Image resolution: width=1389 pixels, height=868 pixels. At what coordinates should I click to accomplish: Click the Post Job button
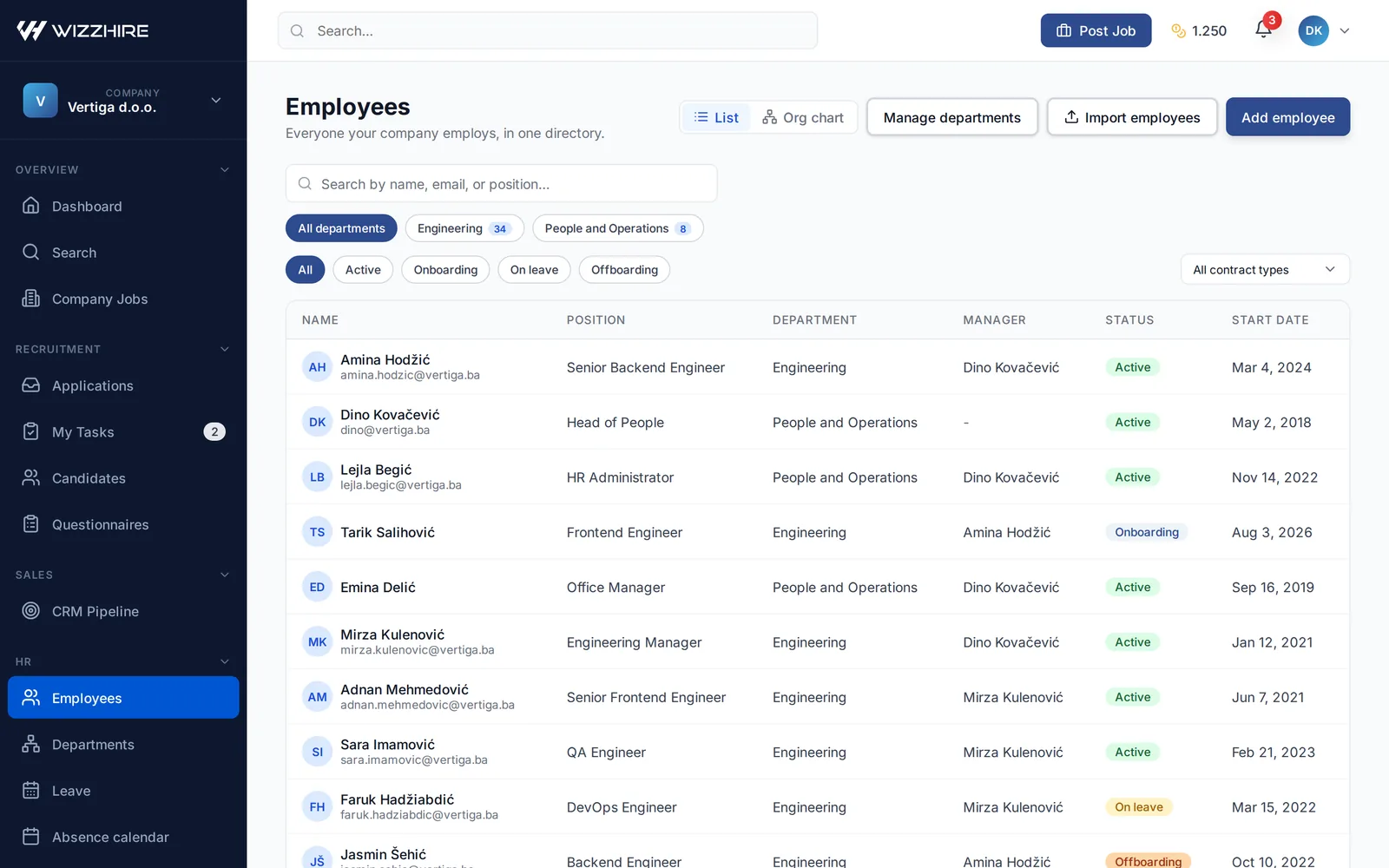(x=1096, y=30)
